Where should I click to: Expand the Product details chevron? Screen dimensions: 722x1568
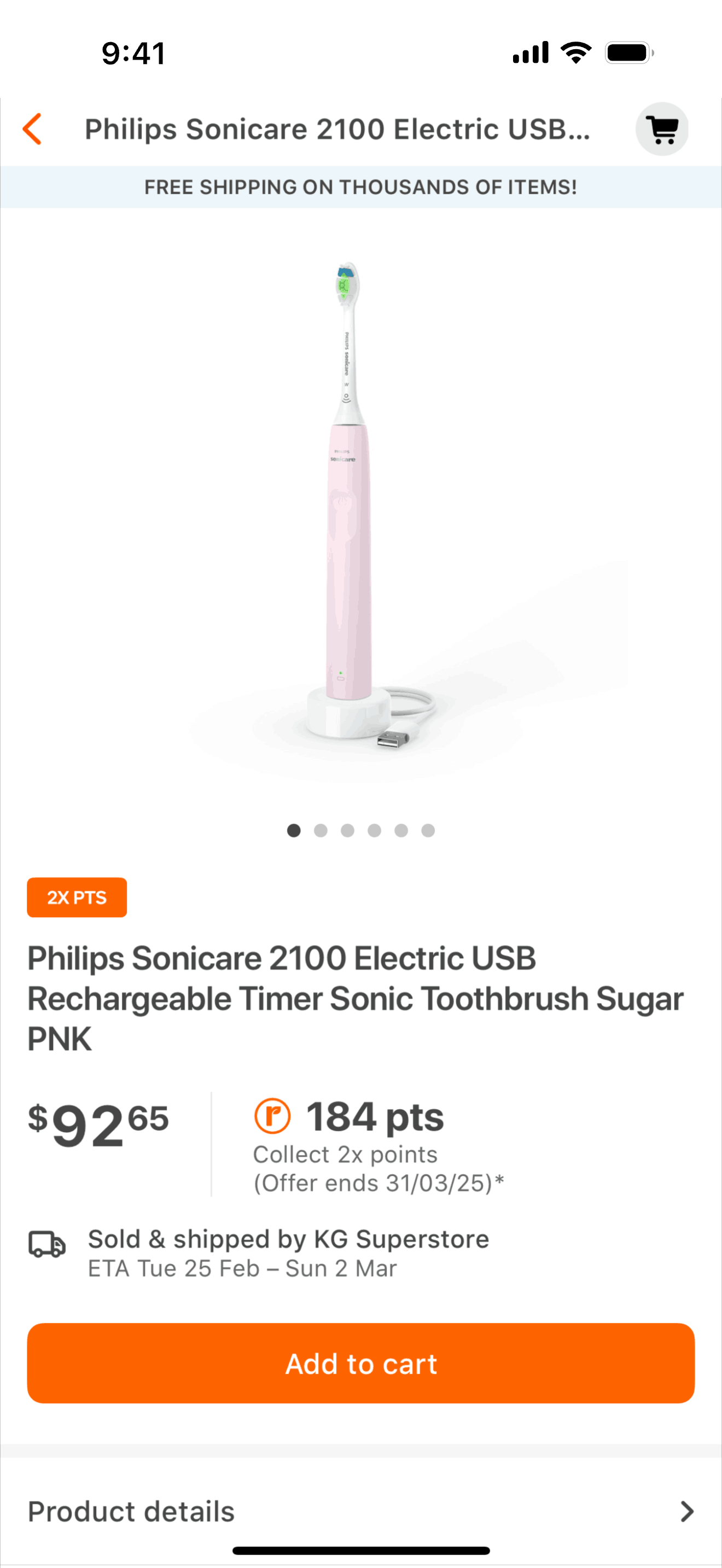[x=686, y=1511]
